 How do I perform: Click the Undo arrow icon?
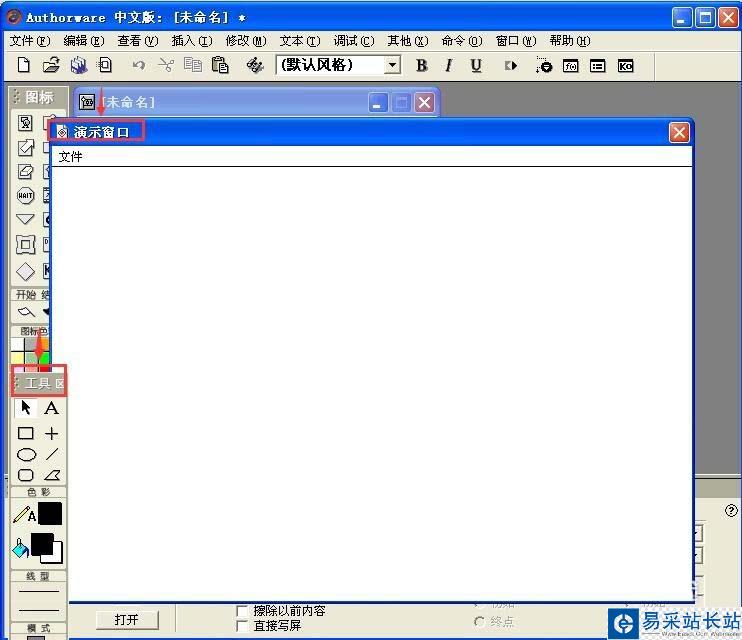[138, 65]
